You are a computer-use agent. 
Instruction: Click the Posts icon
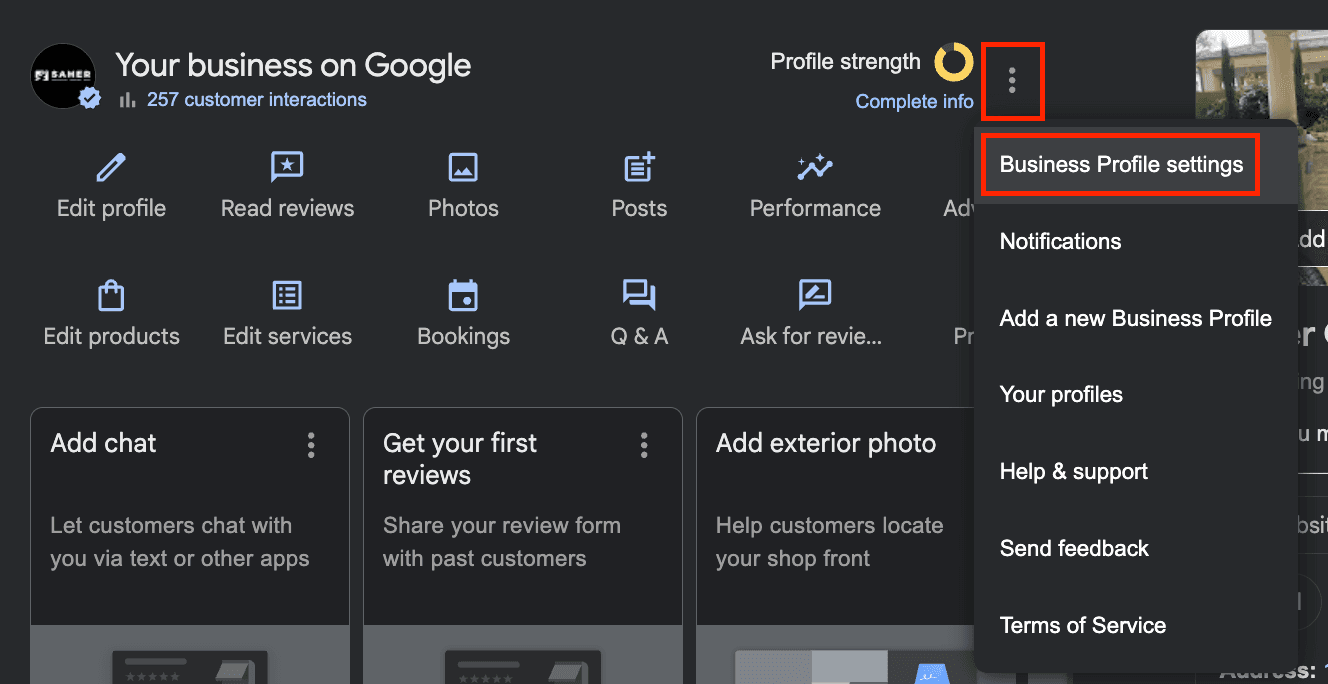[x=639, y=168]
